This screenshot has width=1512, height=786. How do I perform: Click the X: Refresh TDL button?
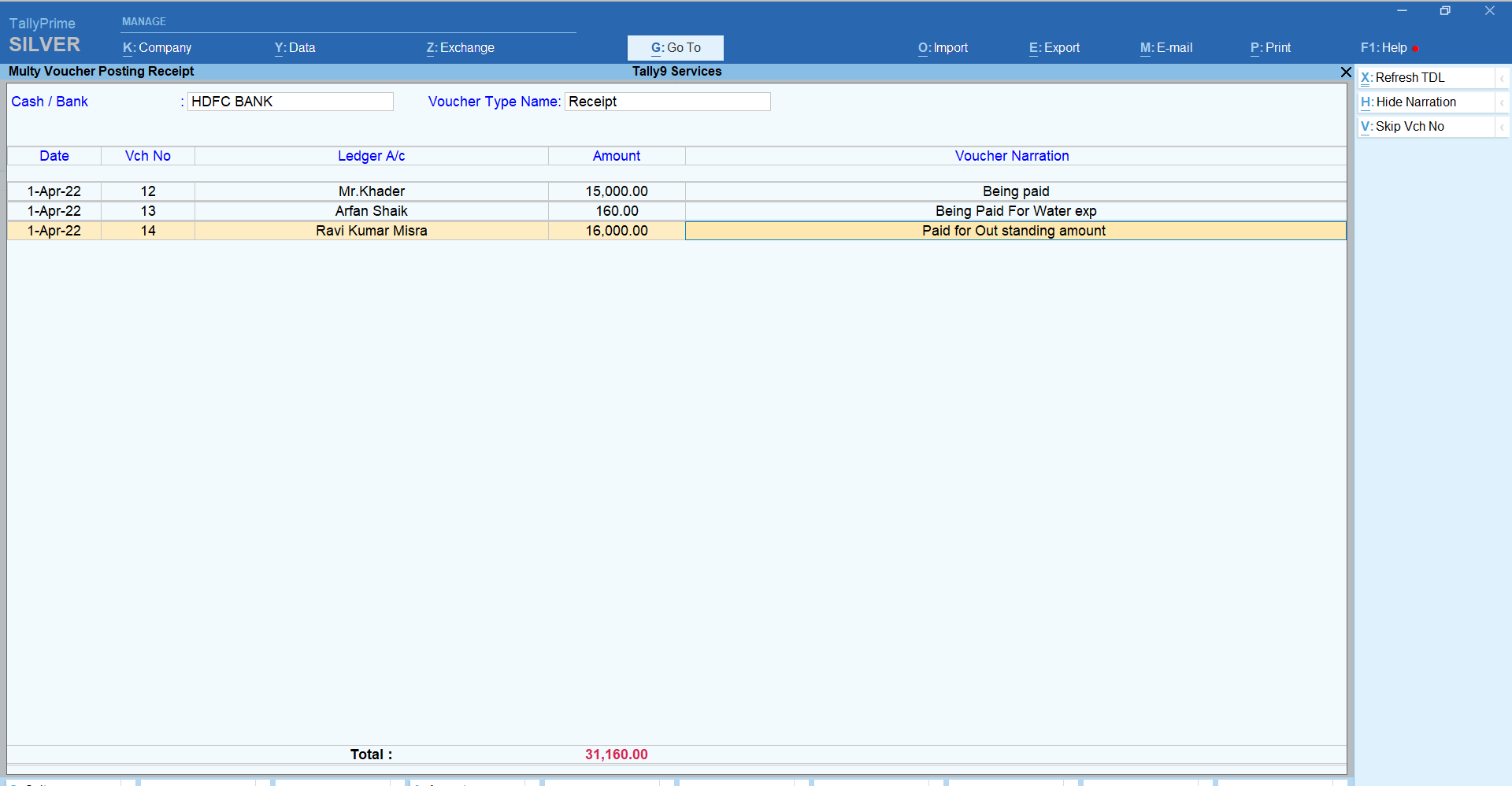(1426, 77)
